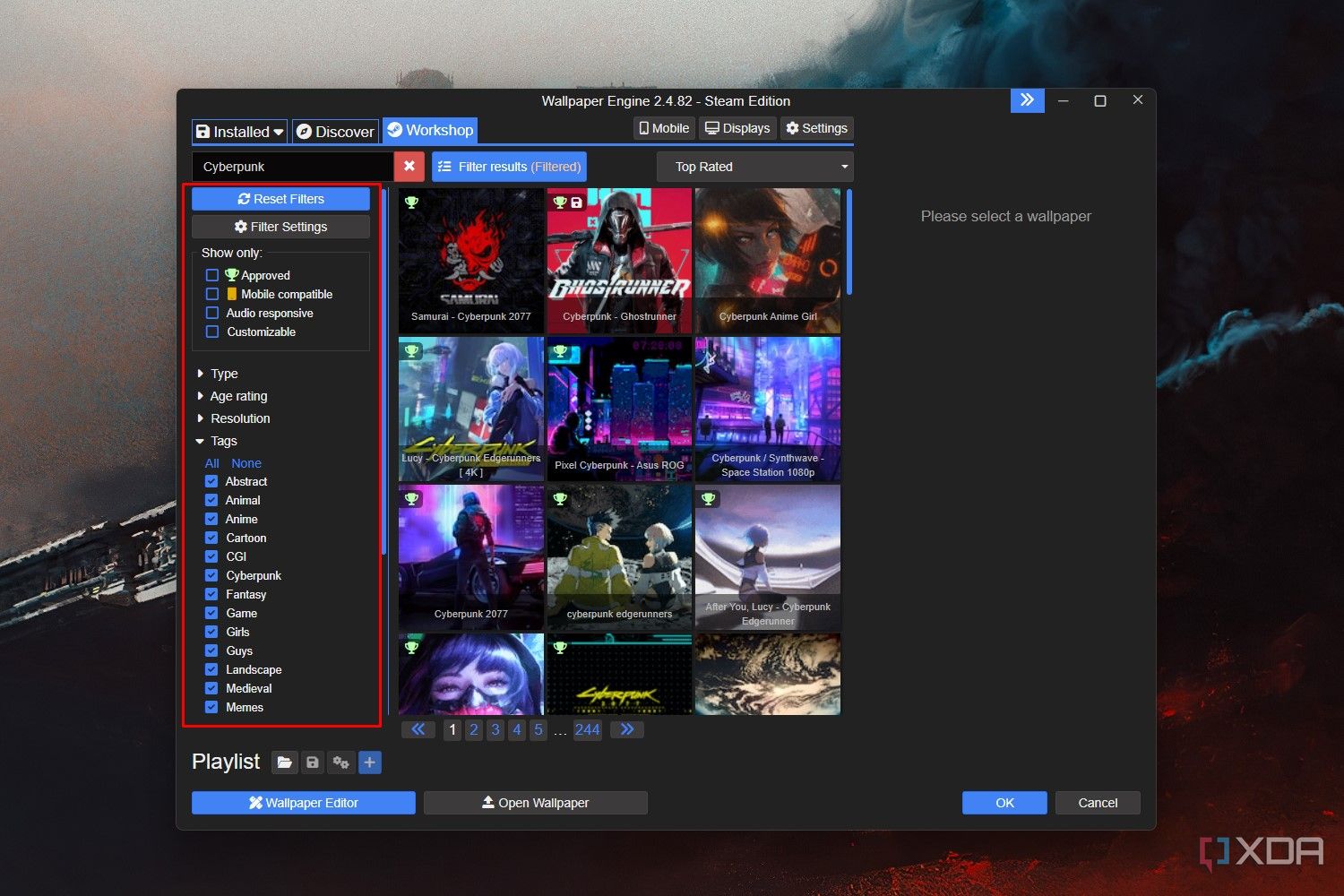
Task: Go to previous pages with left double-arrow
Action: 418,729
